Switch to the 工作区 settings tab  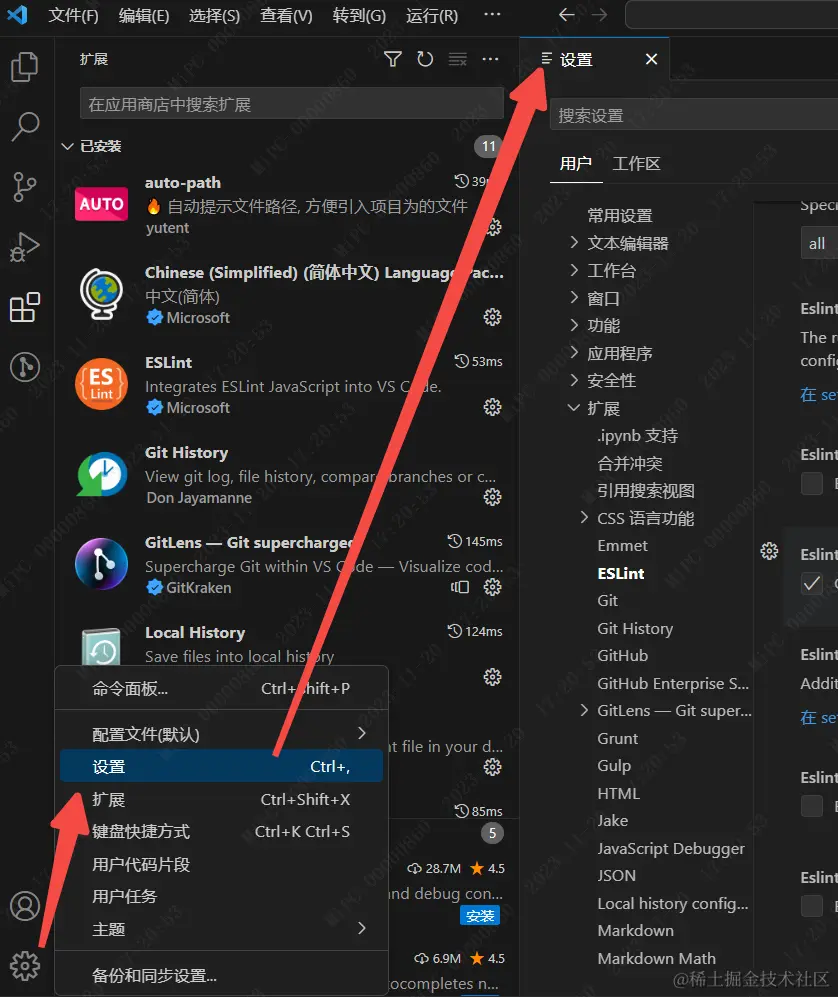click(636, 164)
